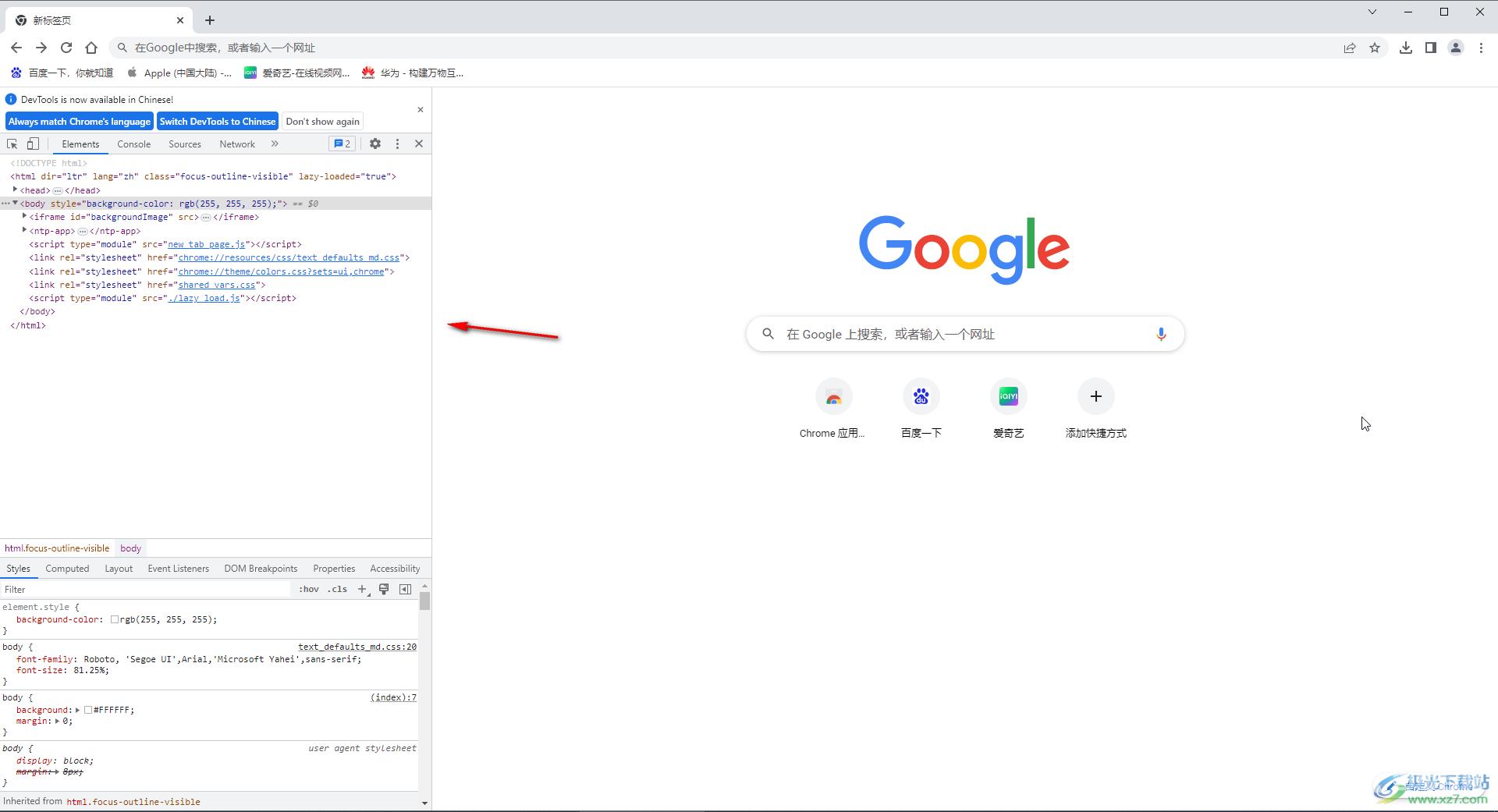
Task: Toggle the device toolbar icon
Action: tap(33, 144)
